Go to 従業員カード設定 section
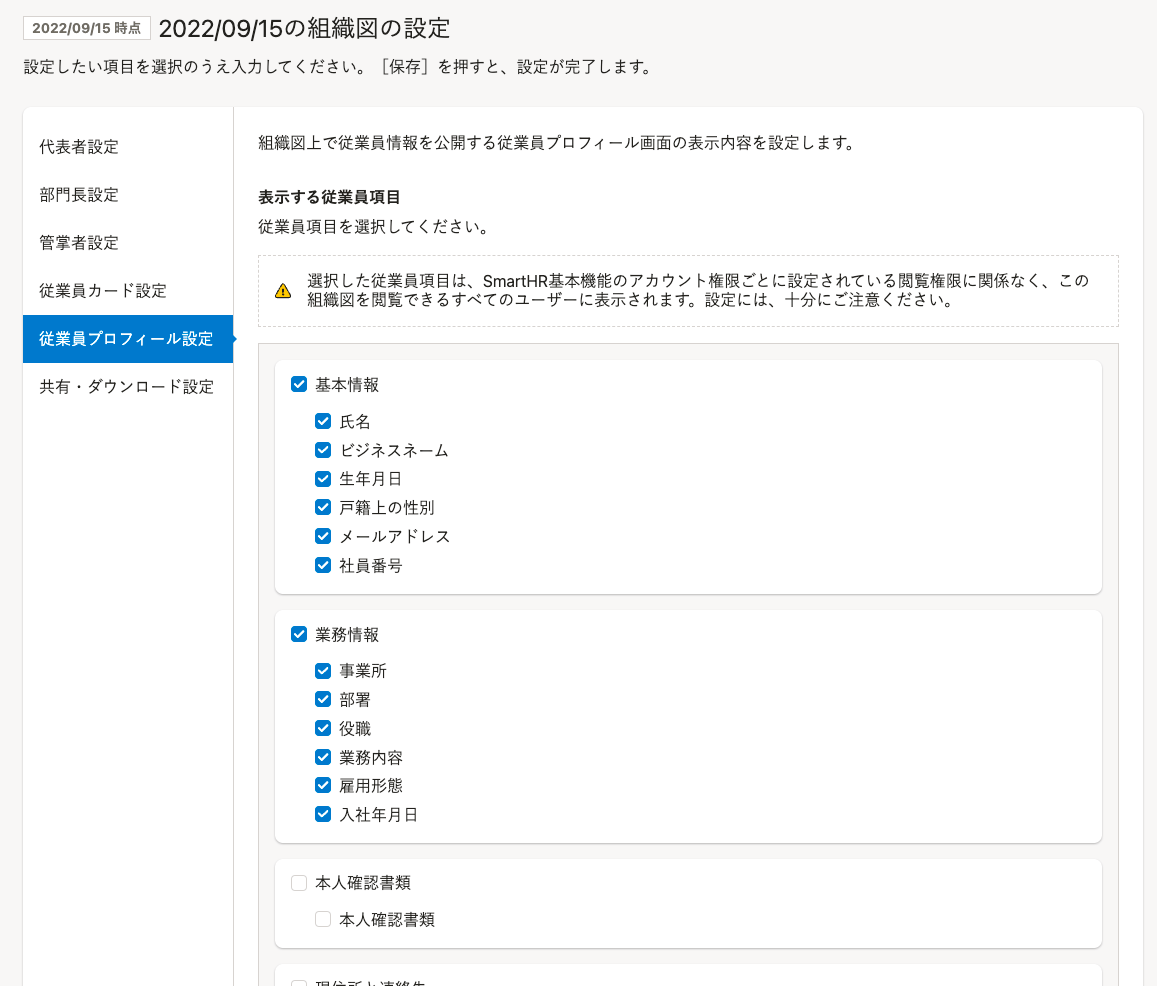1157x986 pixels. pos(103,291)
